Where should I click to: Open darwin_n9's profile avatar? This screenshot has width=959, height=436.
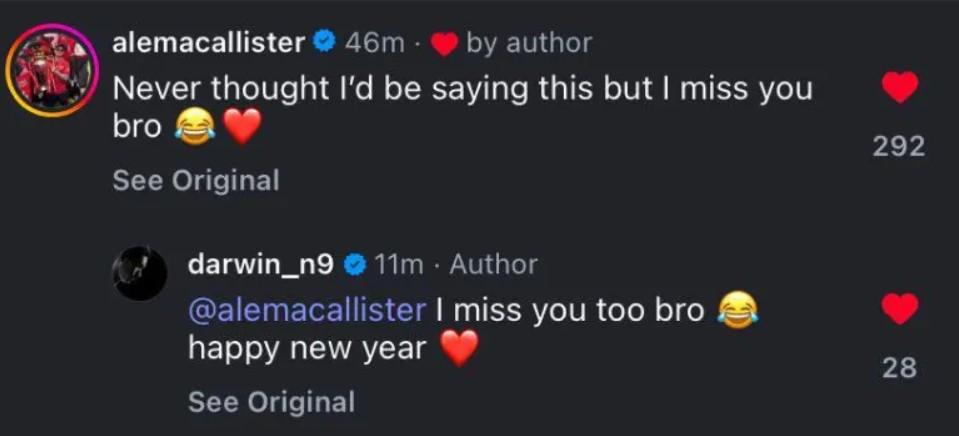138,273
